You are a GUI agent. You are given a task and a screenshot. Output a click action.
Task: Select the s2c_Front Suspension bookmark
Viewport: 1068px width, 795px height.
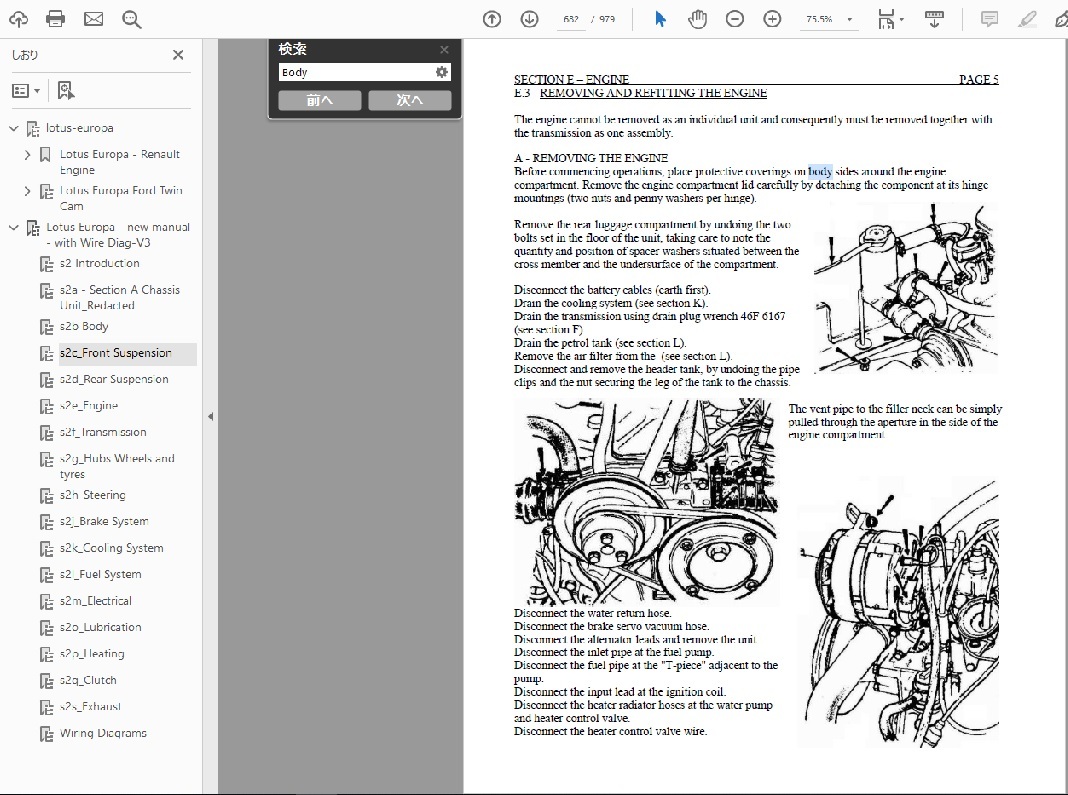pos(116,353)
